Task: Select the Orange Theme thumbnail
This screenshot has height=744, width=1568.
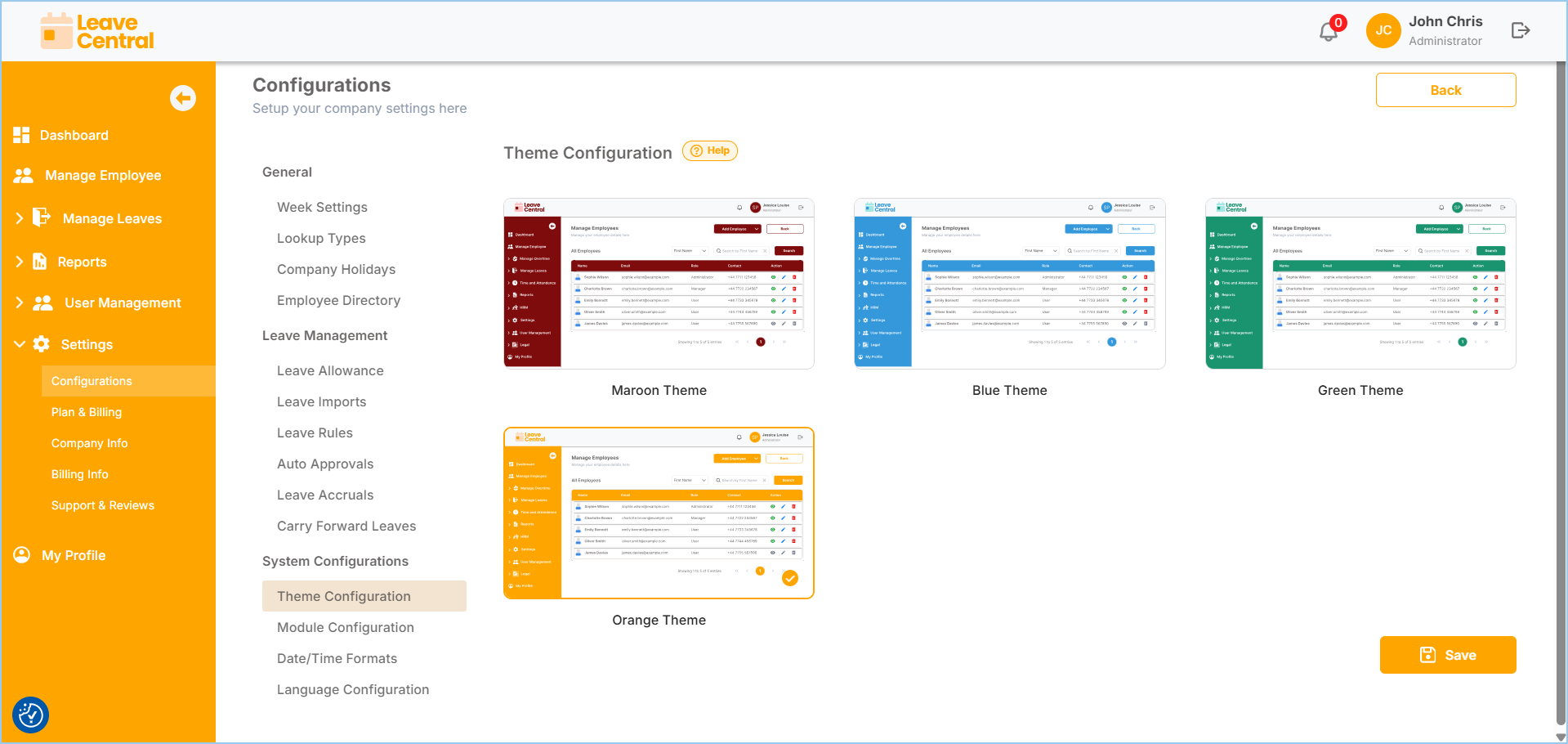Action: [x=659, y=513]
